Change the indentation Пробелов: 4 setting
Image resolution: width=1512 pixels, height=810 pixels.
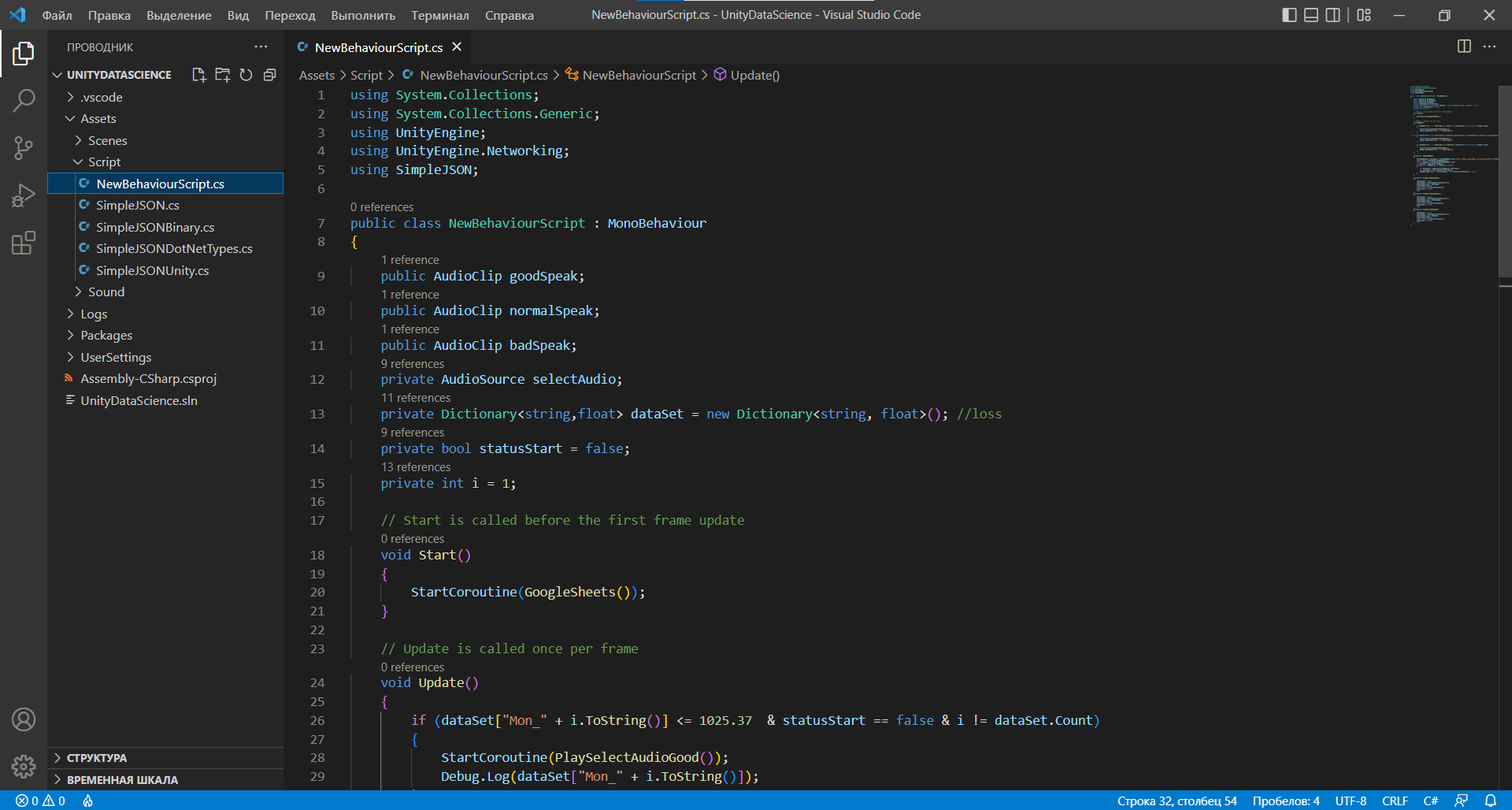1286,801
